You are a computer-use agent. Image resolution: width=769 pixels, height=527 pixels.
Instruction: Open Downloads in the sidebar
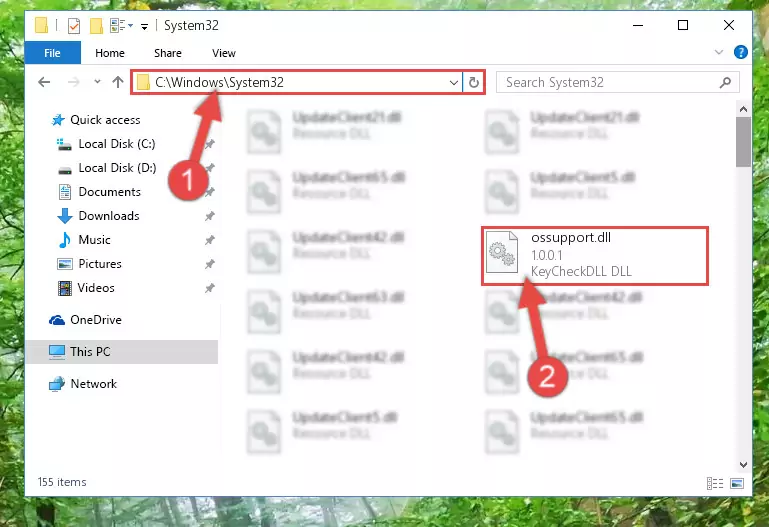coord(109,216)
